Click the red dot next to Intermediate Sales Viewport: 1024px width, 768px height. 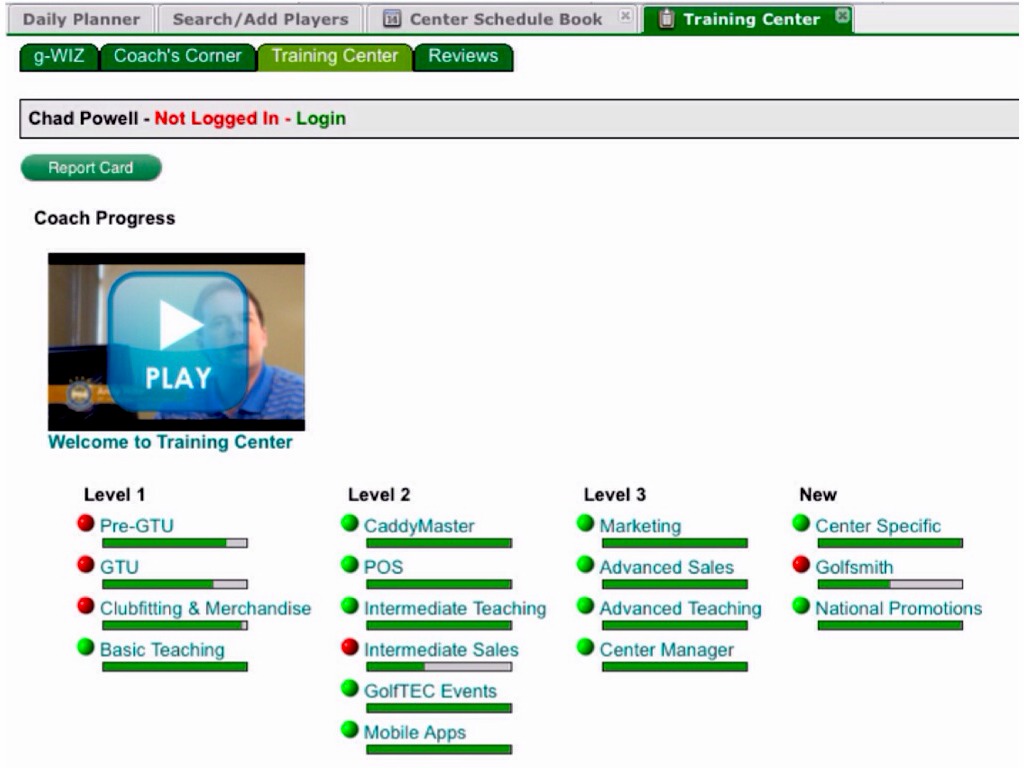350,648
